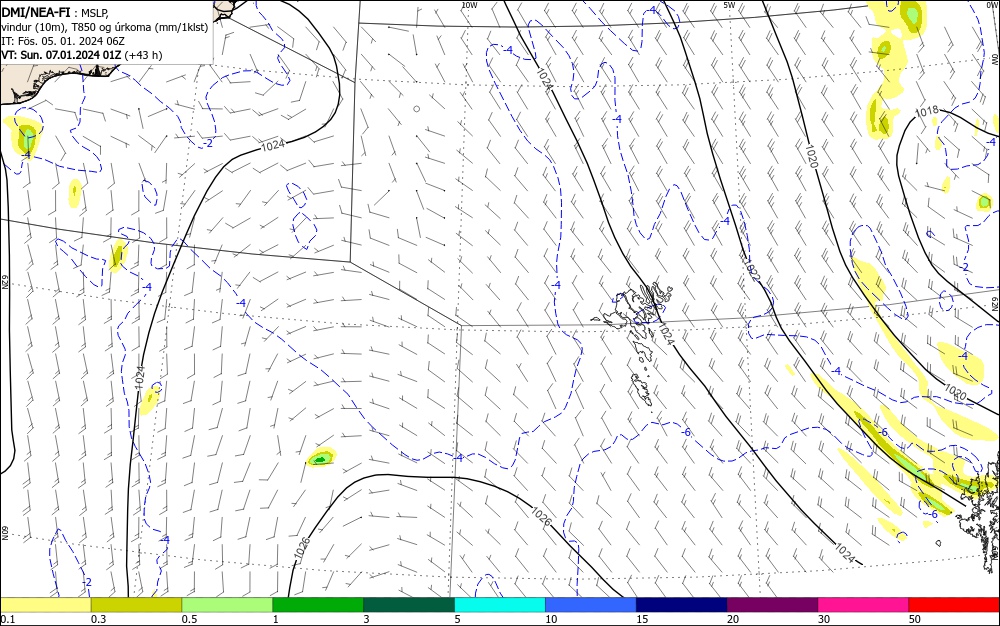Click the navy 15 to 20 legend swatch
Viewport: 1000px width, 626px height.
(x=682, y=605)
